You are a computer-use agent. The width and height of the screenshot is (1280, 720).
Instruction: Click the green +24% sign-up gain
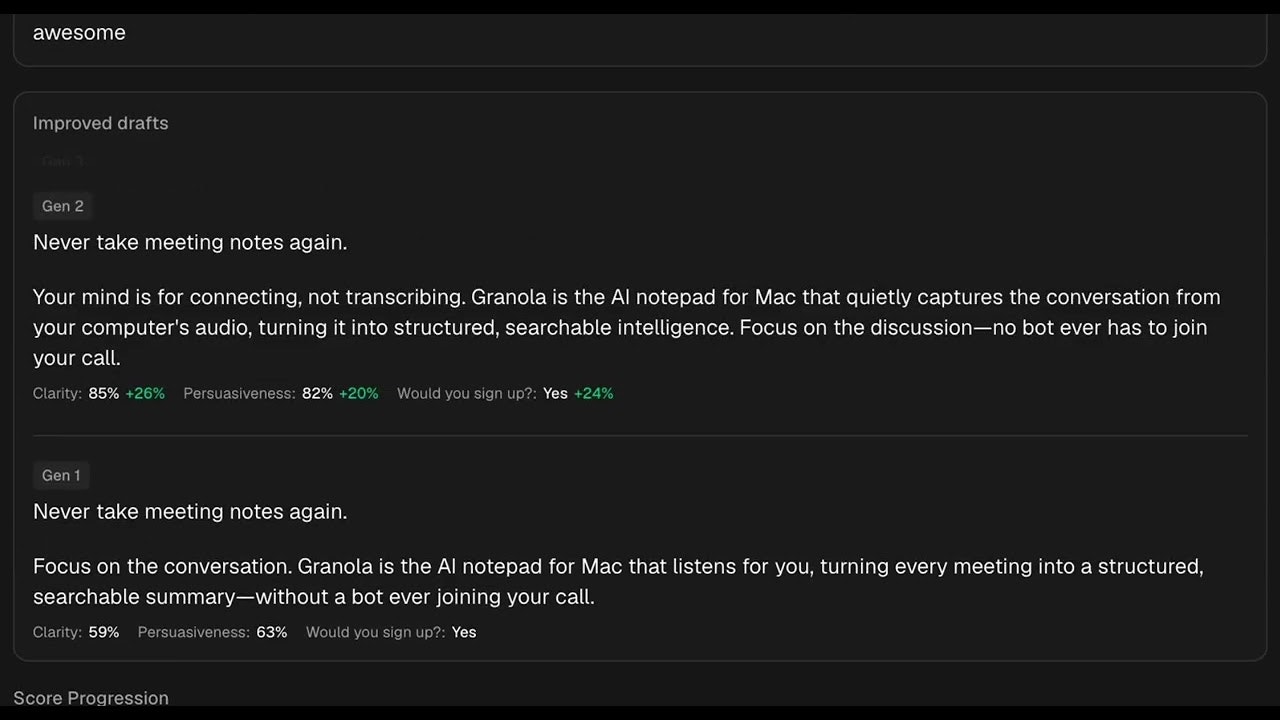coord(594,394)
